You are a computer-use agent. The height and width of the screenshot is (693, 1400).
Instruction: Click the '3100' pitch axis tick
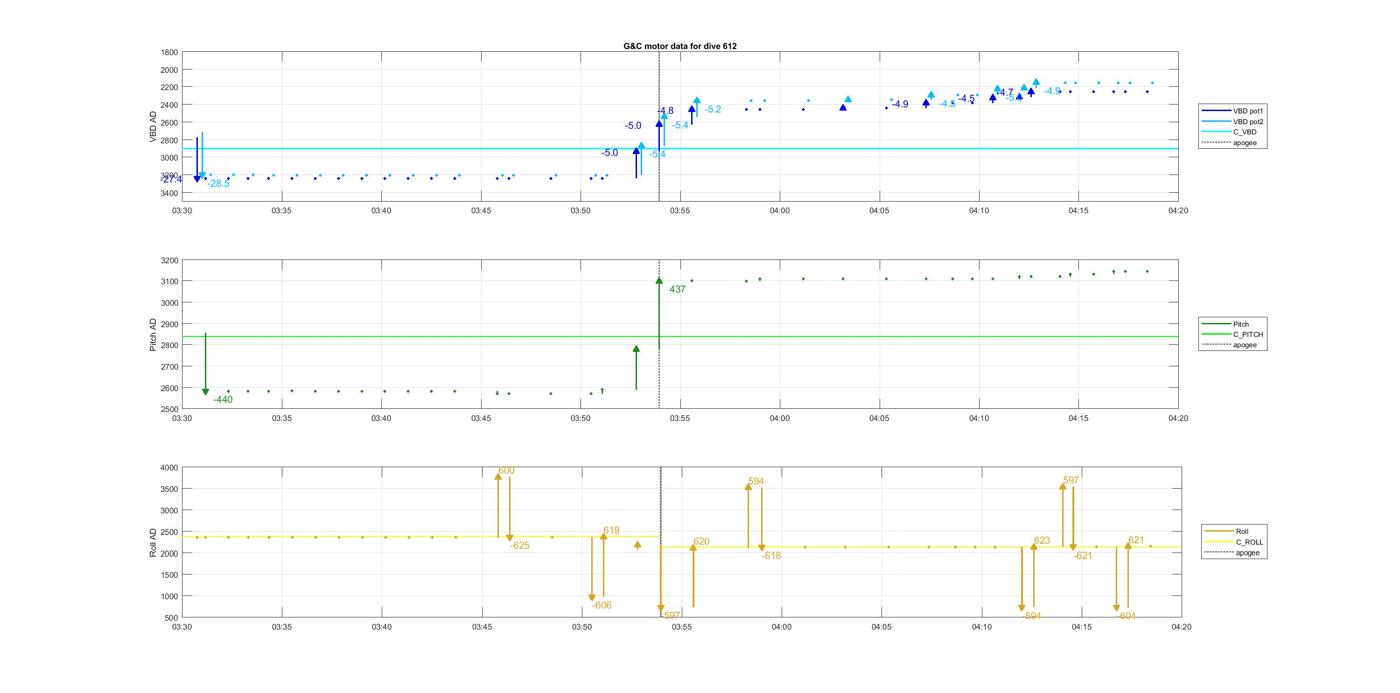169,282
